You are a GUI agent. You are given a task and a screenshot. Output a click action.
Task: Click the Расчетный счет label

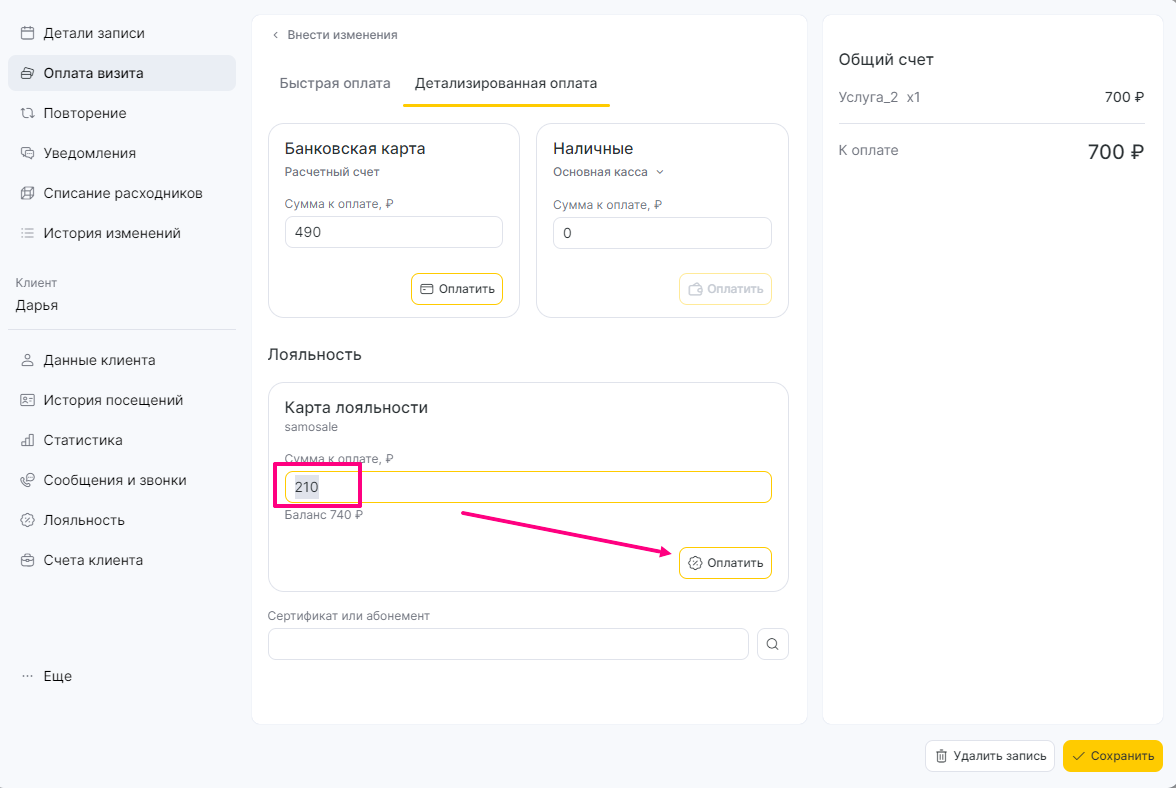(332, 172)
